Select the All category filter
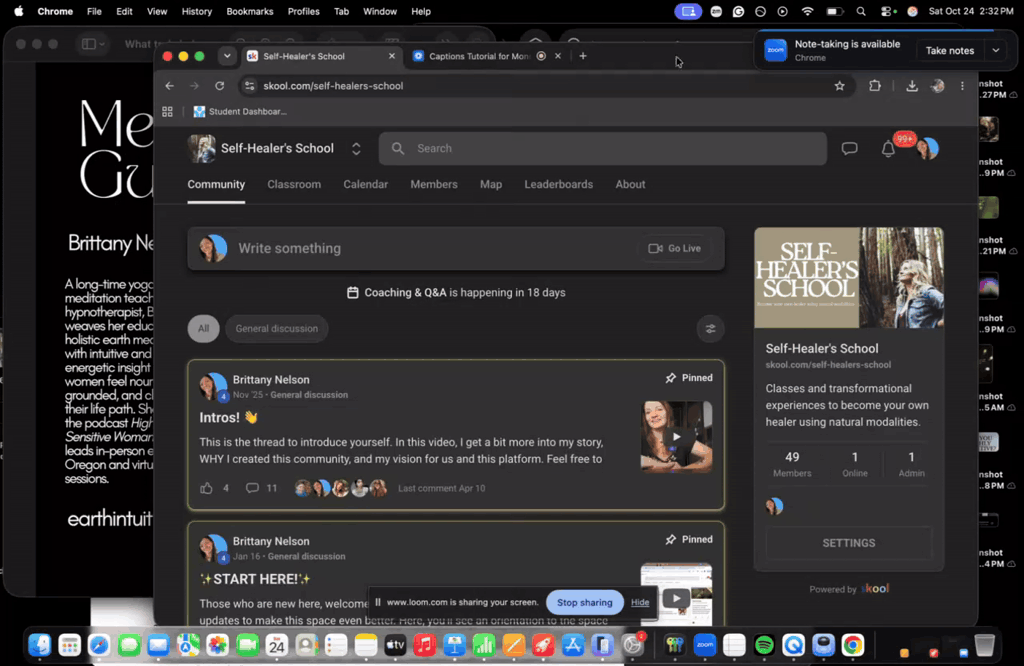 (x=204, y=329)
